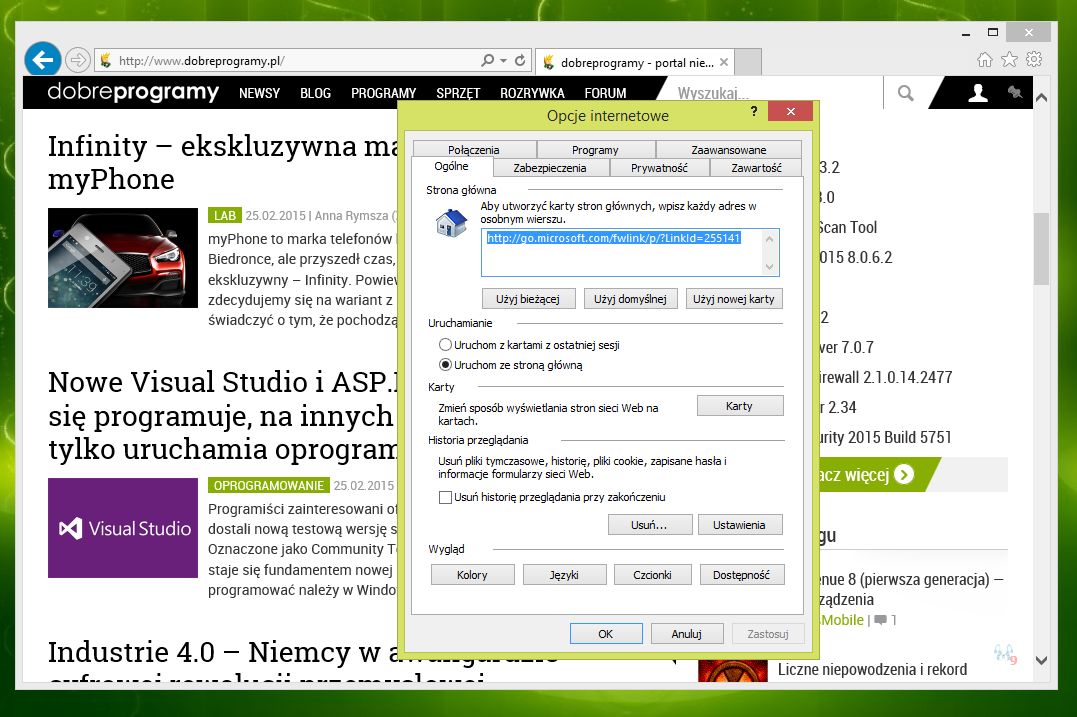1077x717 pixels.
Task: Go back with the browser back arrow
Action: (43, 60)
